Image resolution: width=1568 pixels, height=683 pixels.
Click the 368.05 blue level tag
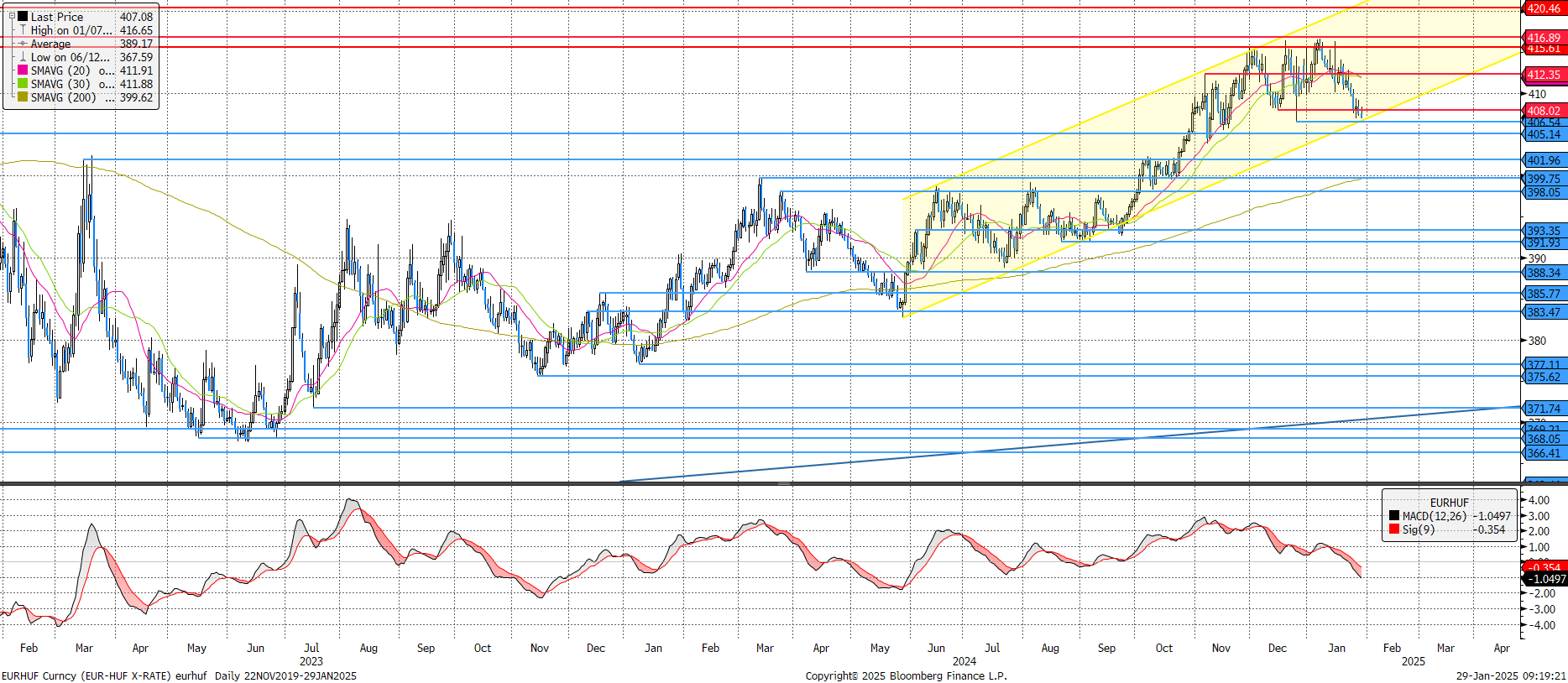pos(1544,439)
